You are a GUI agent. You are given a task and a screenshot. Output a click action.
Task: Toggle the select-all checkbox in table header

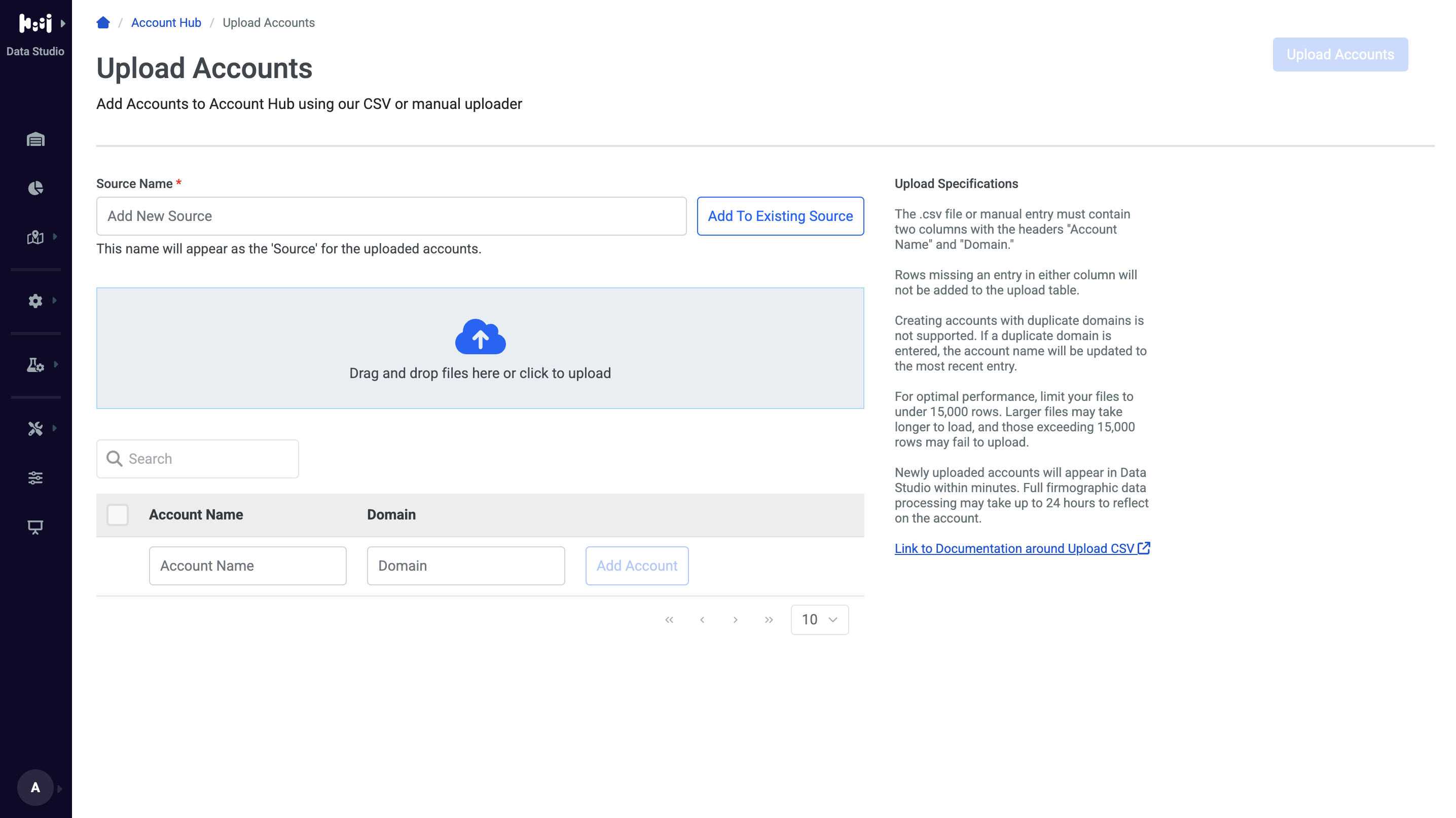[118, 514]
